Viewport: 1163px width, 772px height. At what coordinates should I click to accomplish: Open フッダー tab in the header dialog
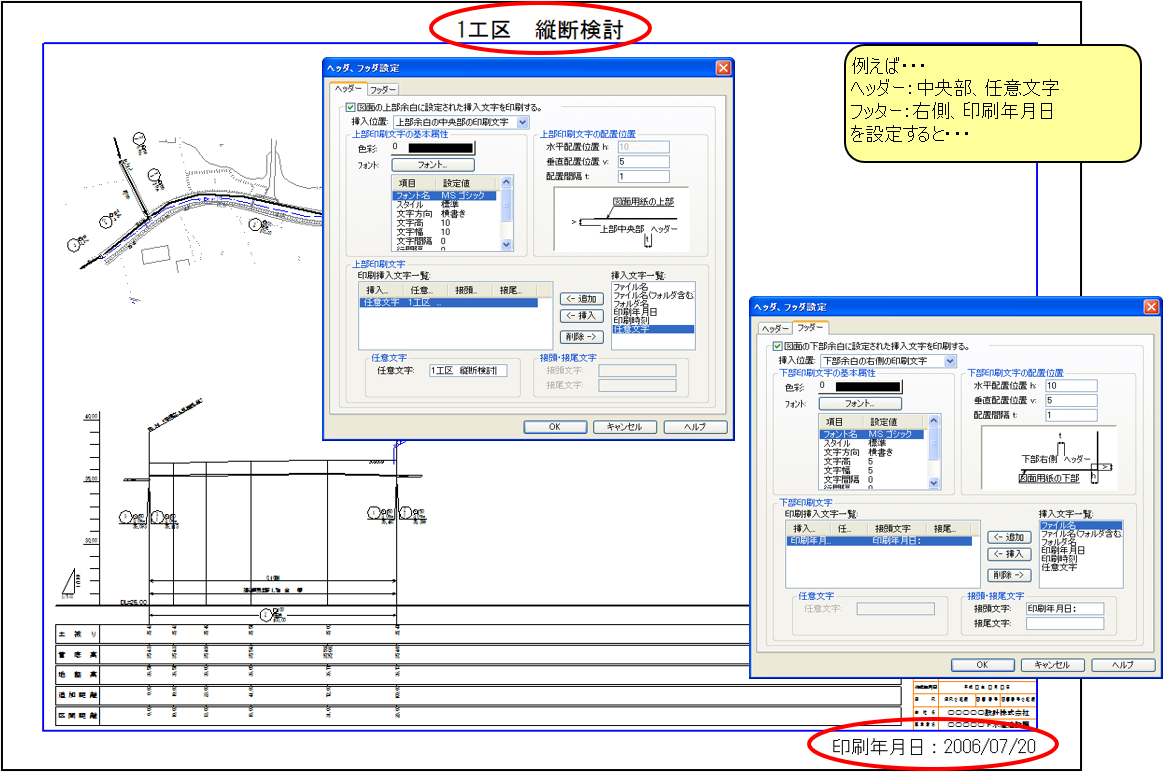point(383,89)
